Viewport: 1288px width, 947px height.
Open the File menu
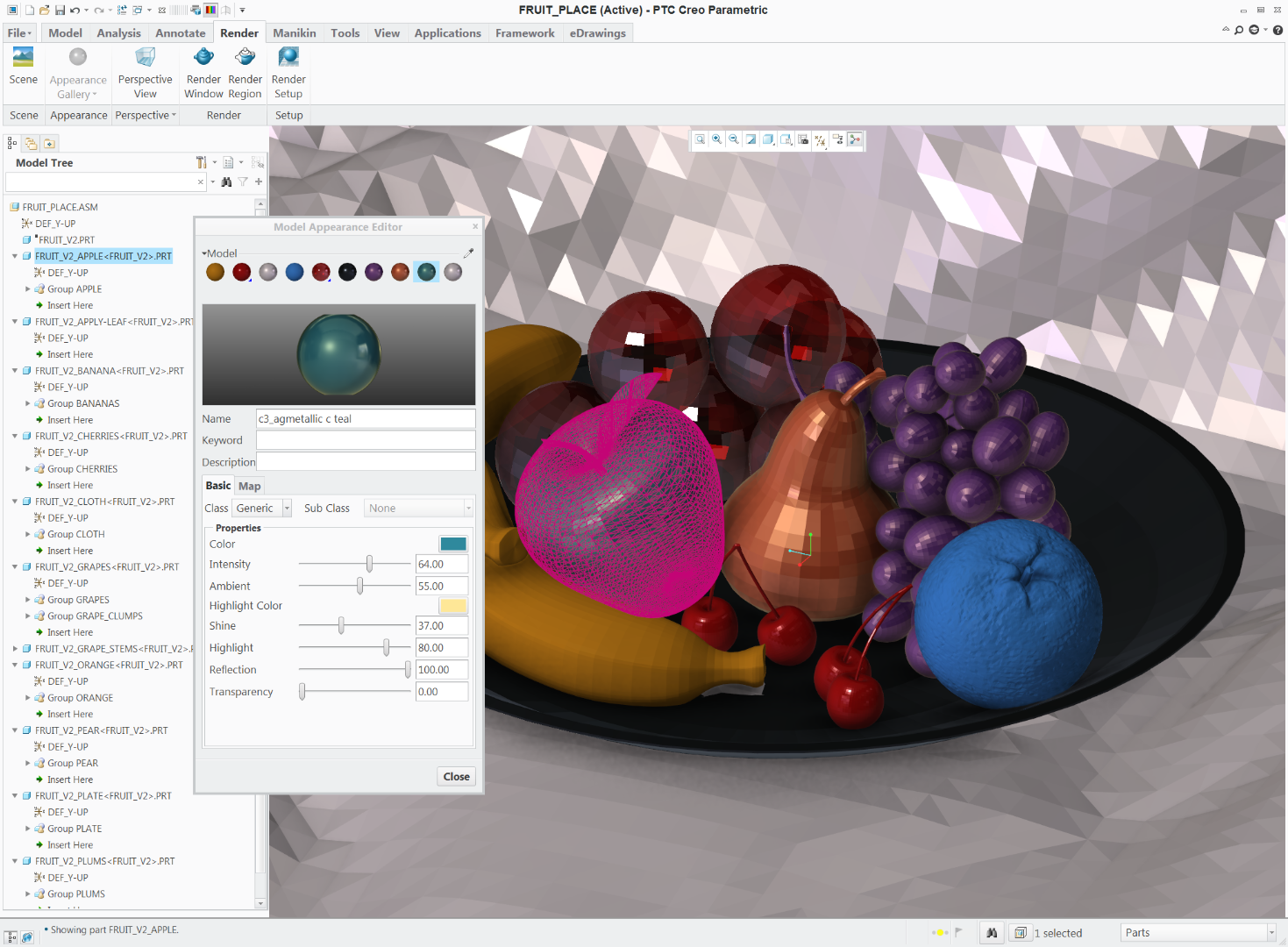tap(19, 33)
